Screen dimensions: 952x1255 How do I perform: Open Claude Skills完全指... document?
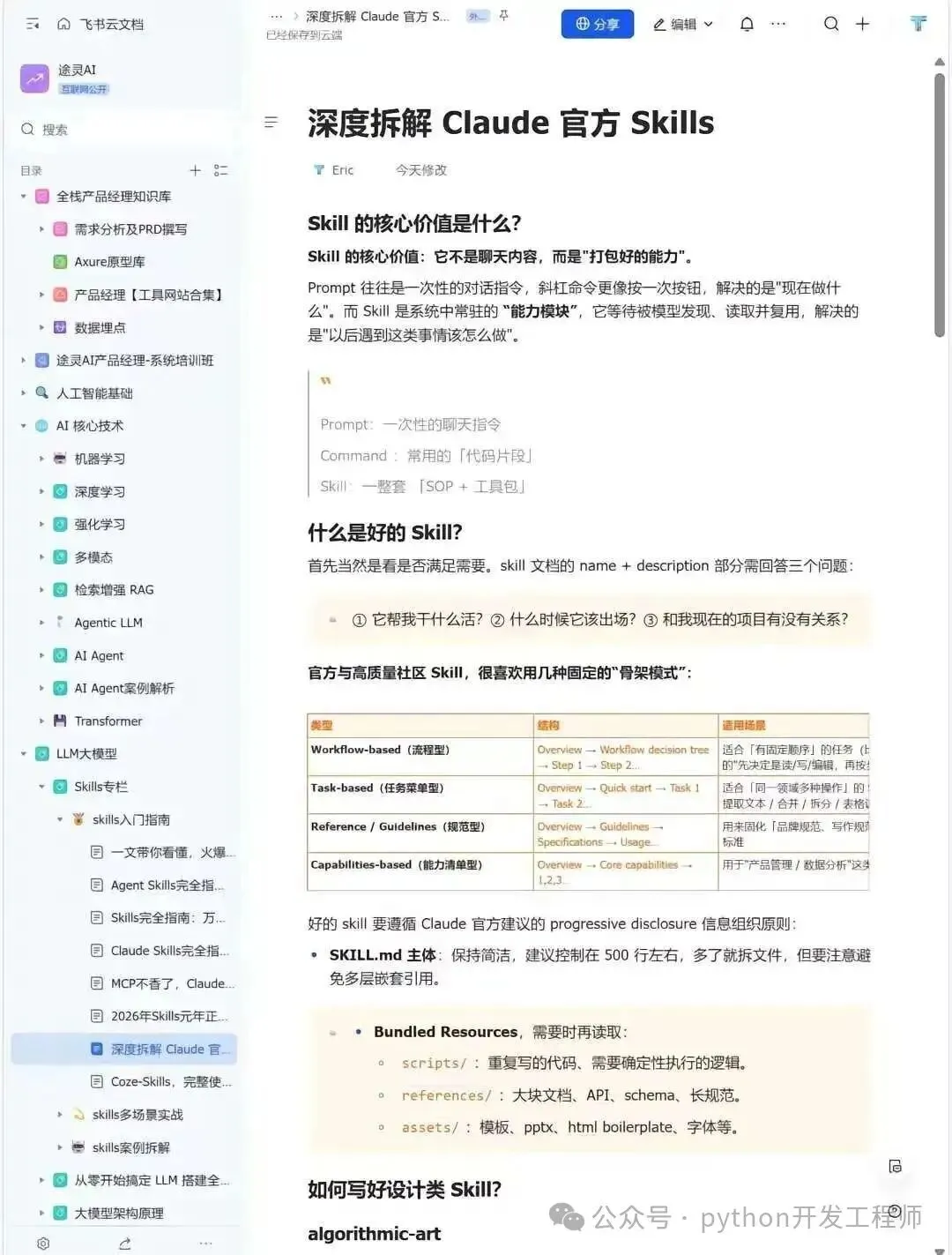(x=161, y=951)
